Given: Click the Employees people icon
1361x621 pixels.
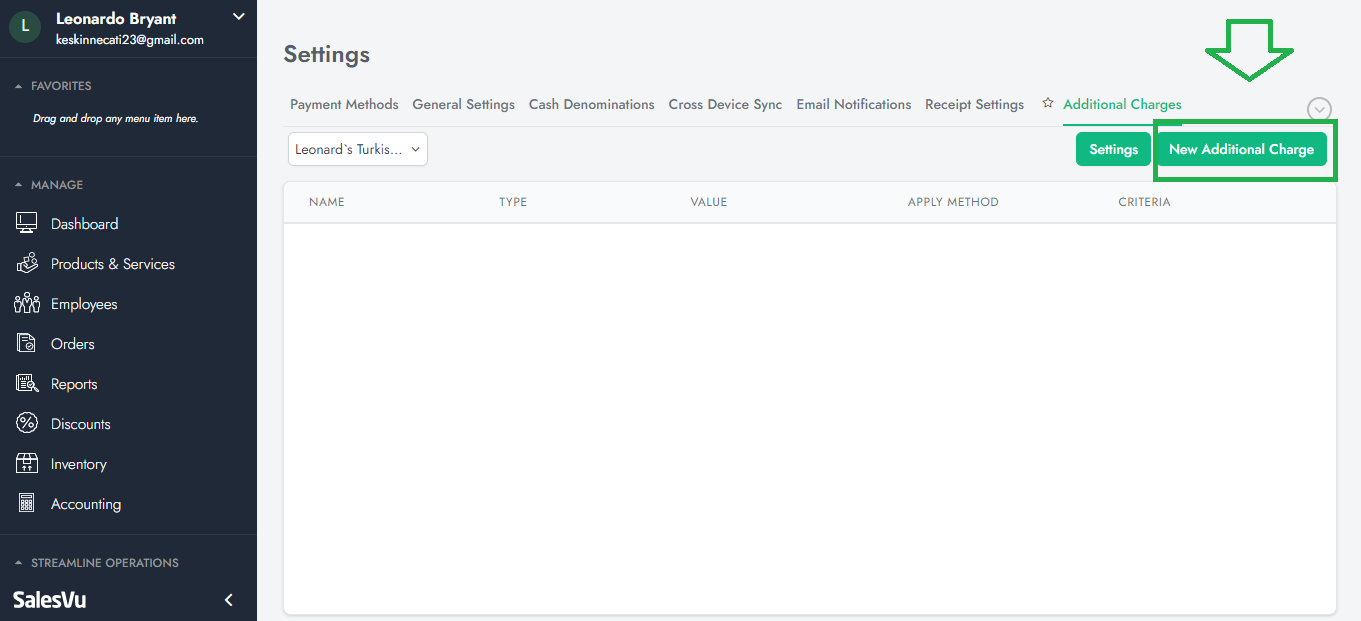Looking at the screenshot, I should point(27,304).
